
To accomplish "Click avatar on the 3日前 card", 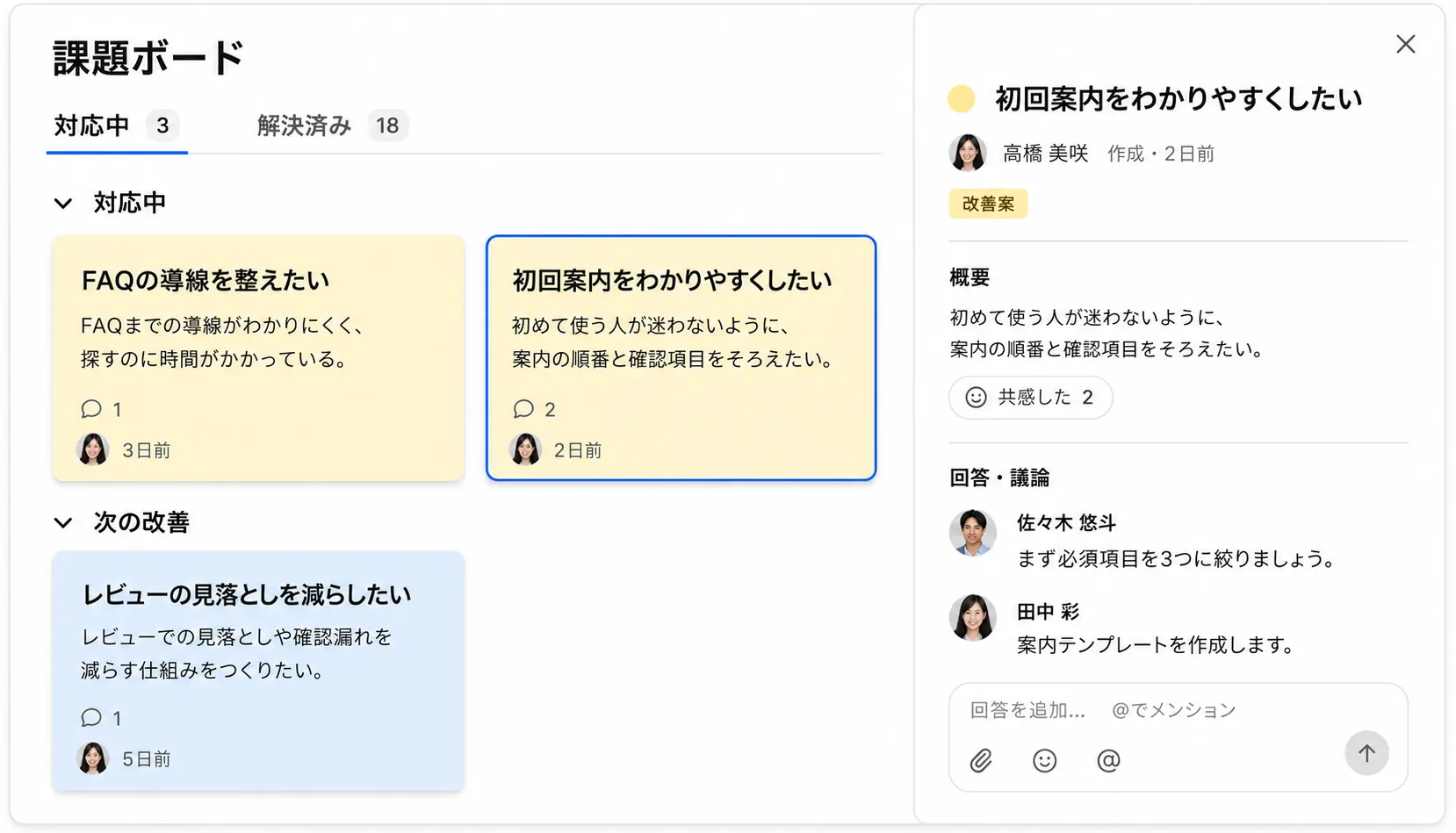I will click(93, 449).
